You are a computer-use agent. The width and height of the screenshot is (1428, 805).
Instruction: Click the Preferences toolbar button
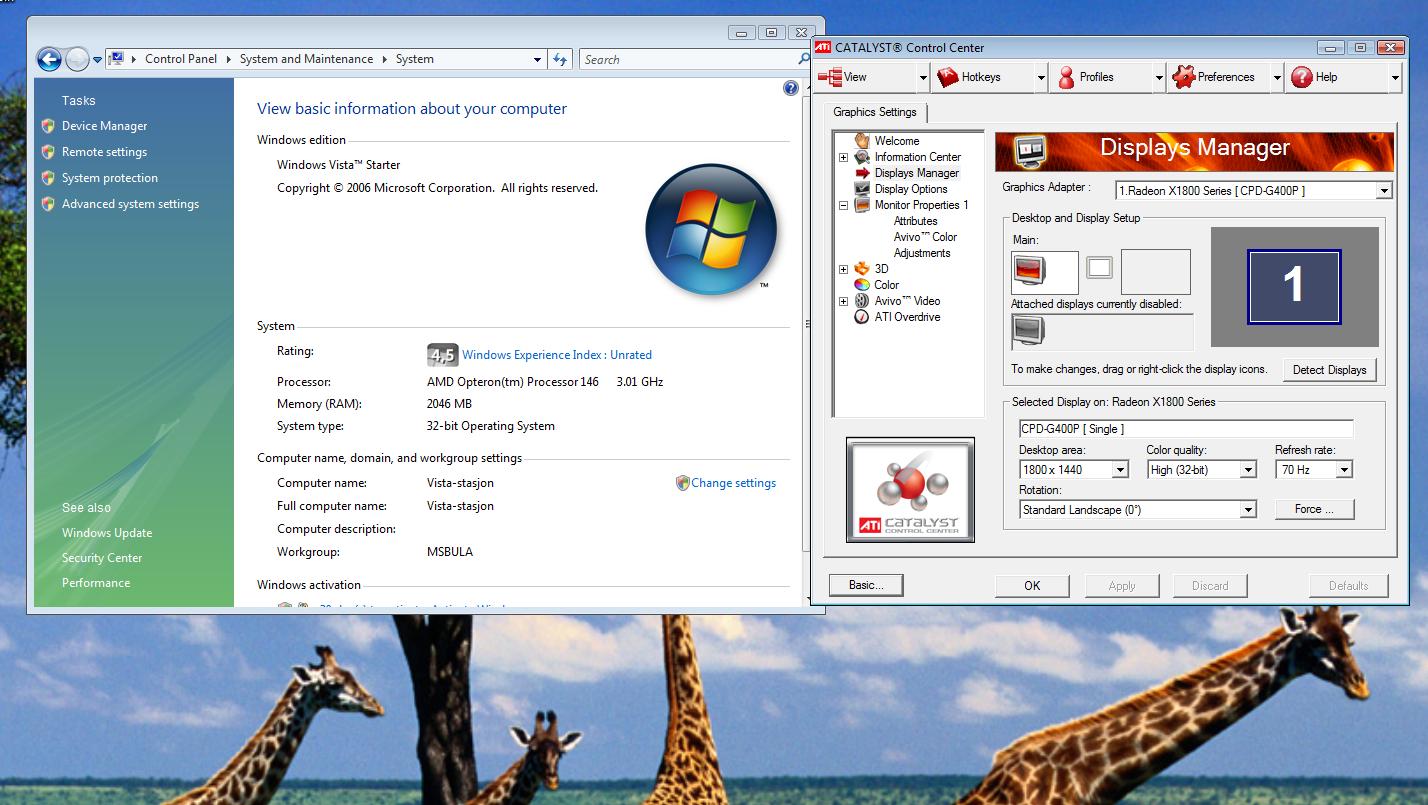coord(1219,77)
